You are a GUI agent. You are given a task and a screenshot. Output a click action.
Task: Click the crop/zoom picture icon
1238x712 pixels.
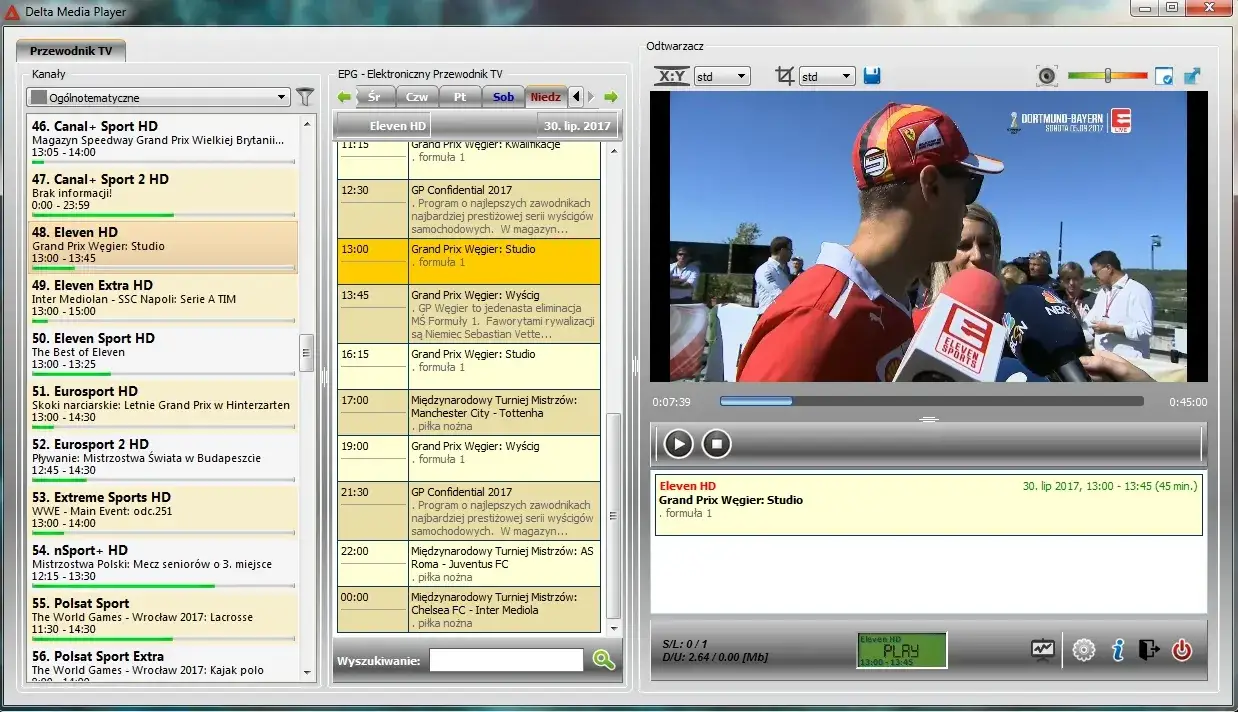[786, 75]
